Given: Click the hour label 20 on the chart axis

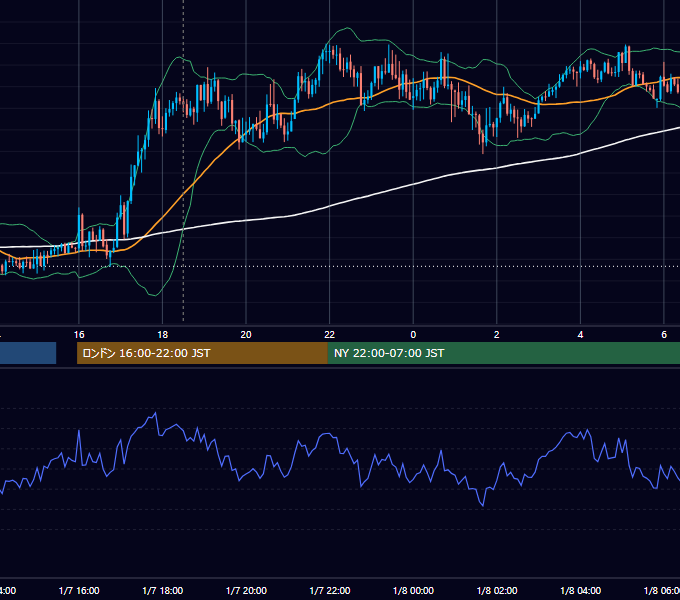Looking at the screenshot, I should click(x=246, y=335).
